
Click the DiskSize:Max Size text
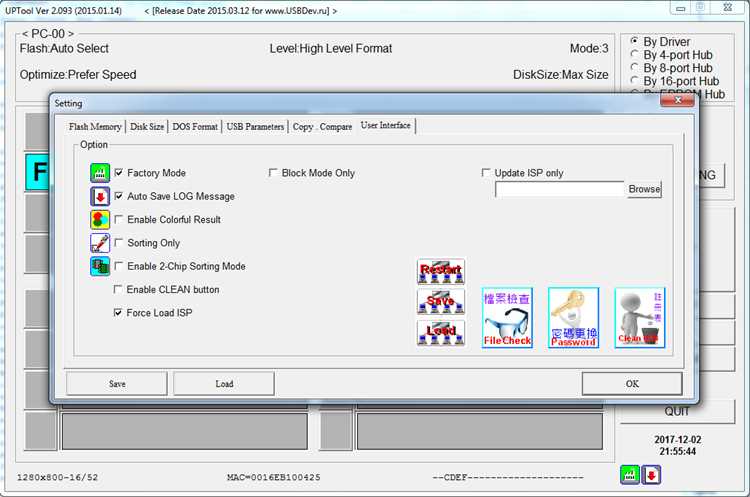[x=561, y=75]
